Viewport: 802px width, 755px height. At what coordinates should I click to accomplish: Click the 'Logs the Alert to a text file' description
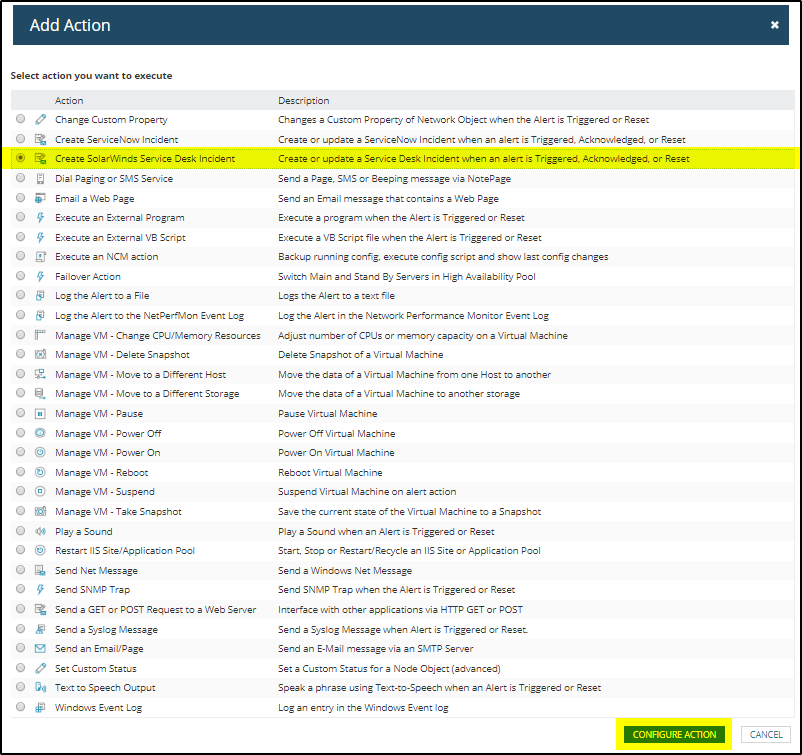click(337, 296)
